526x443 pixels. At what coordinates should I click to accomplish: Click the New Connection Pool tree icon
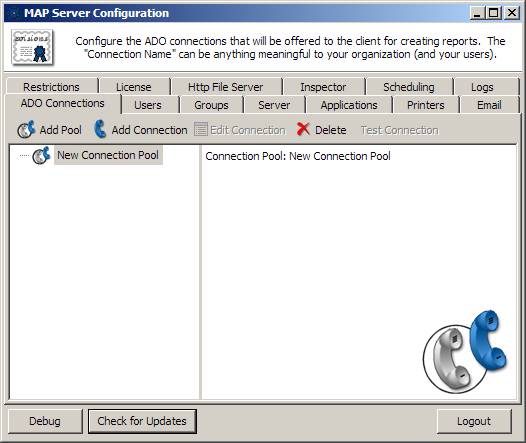41,155
